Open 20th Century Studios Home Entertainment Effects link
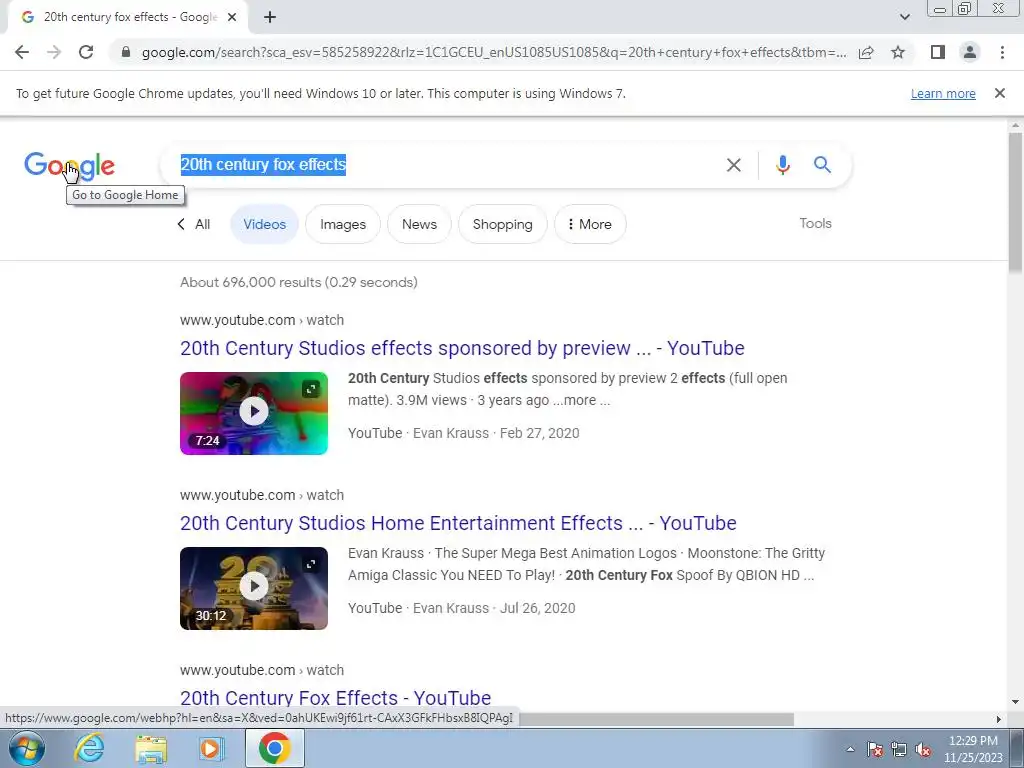Screen dimensions: 1024x768 [458, 523]
